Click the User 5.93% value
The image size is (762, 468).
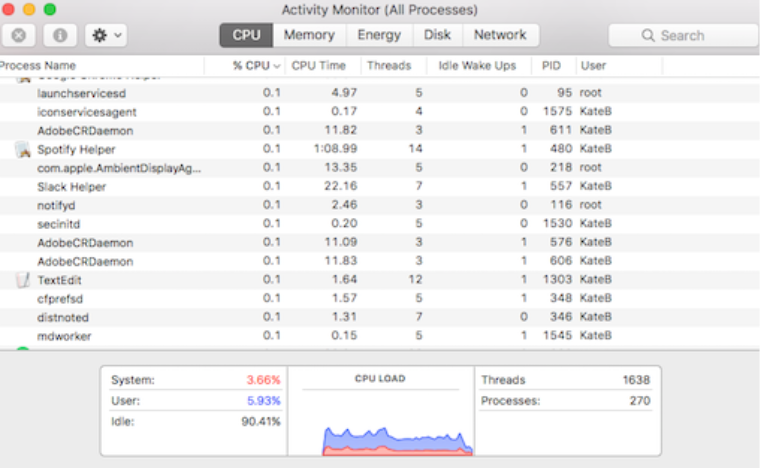tap(263, 401)
